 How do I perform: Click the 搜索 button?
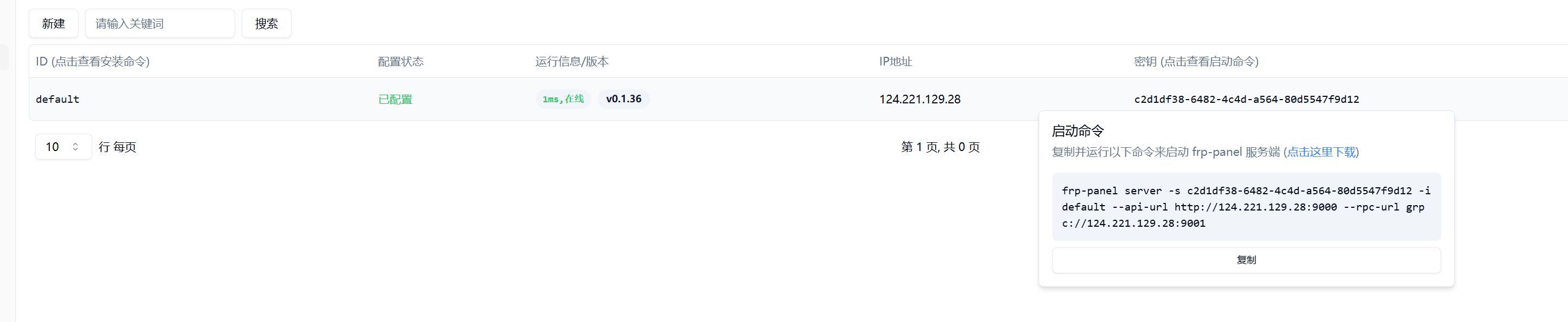coord(266,24)
